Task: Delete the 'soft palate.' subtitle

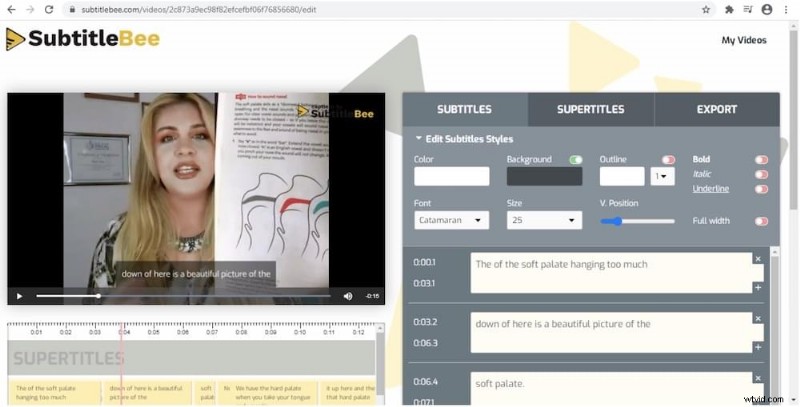Action: [x=758, y=378]
